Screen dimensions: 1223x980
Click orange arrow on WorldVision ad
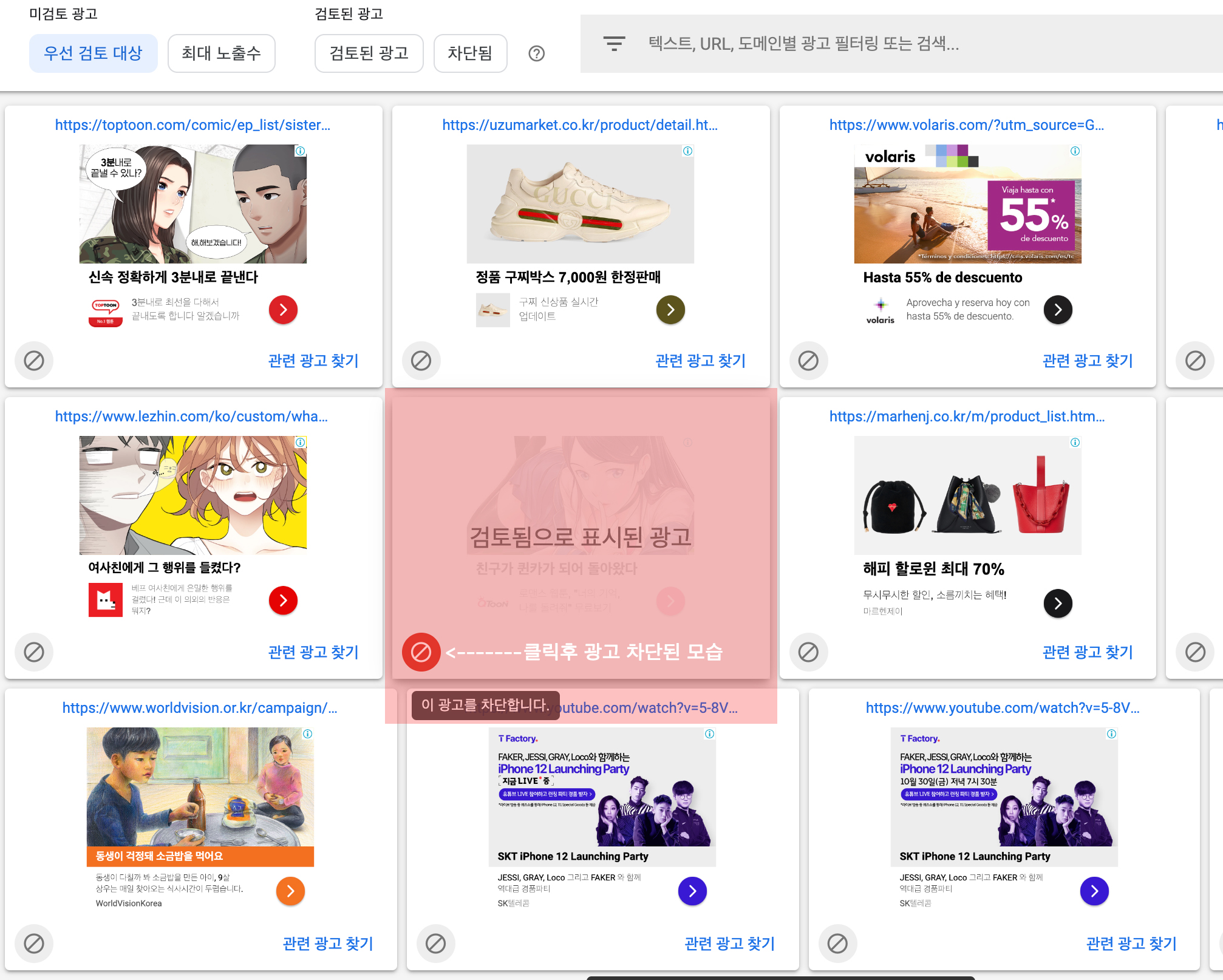[290, 891]
